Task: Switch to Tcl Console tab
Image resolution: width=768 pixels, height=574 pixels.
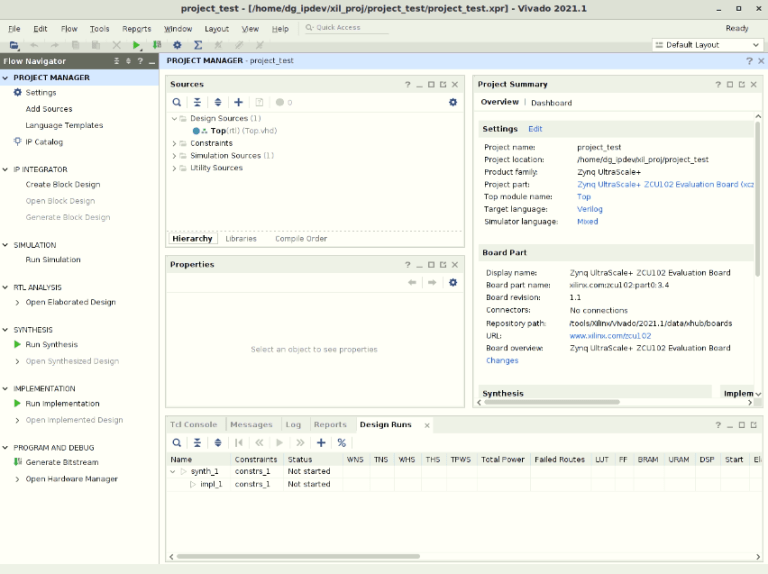Action: click(x=193, y=425)
